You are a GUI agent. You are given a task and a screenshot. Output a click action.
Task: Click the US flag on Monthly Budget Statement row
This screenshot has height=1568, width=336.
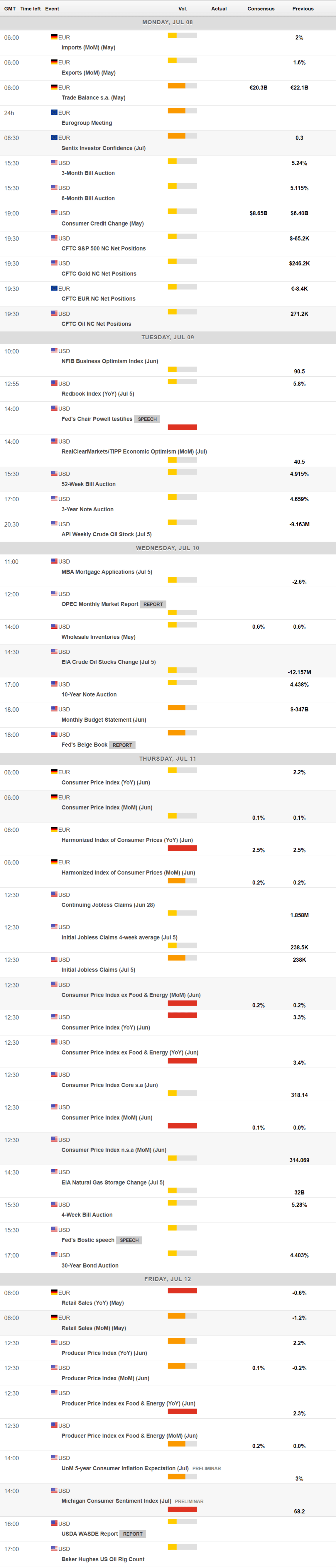[x=54, y=709]
